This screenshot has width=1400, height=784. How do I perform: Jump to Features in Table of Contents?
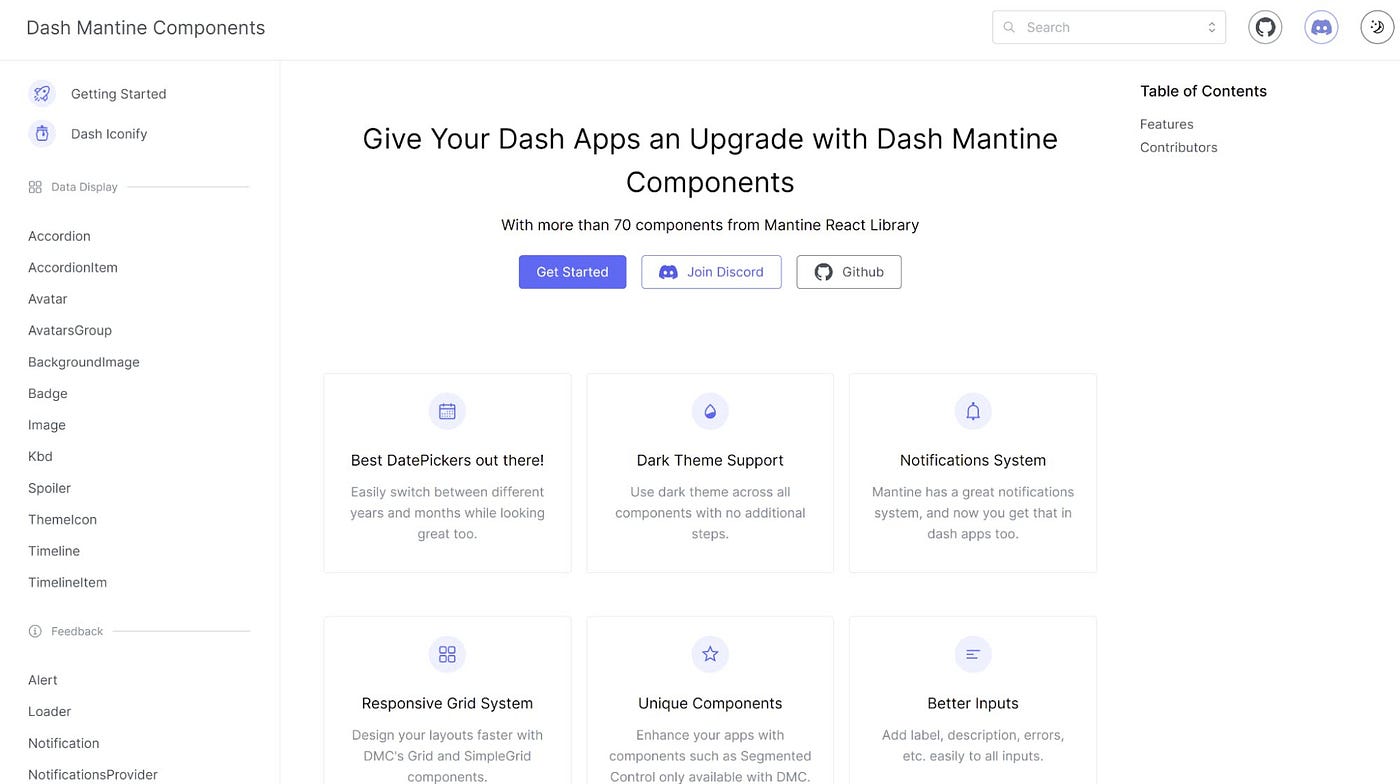tap(1167, 124)
